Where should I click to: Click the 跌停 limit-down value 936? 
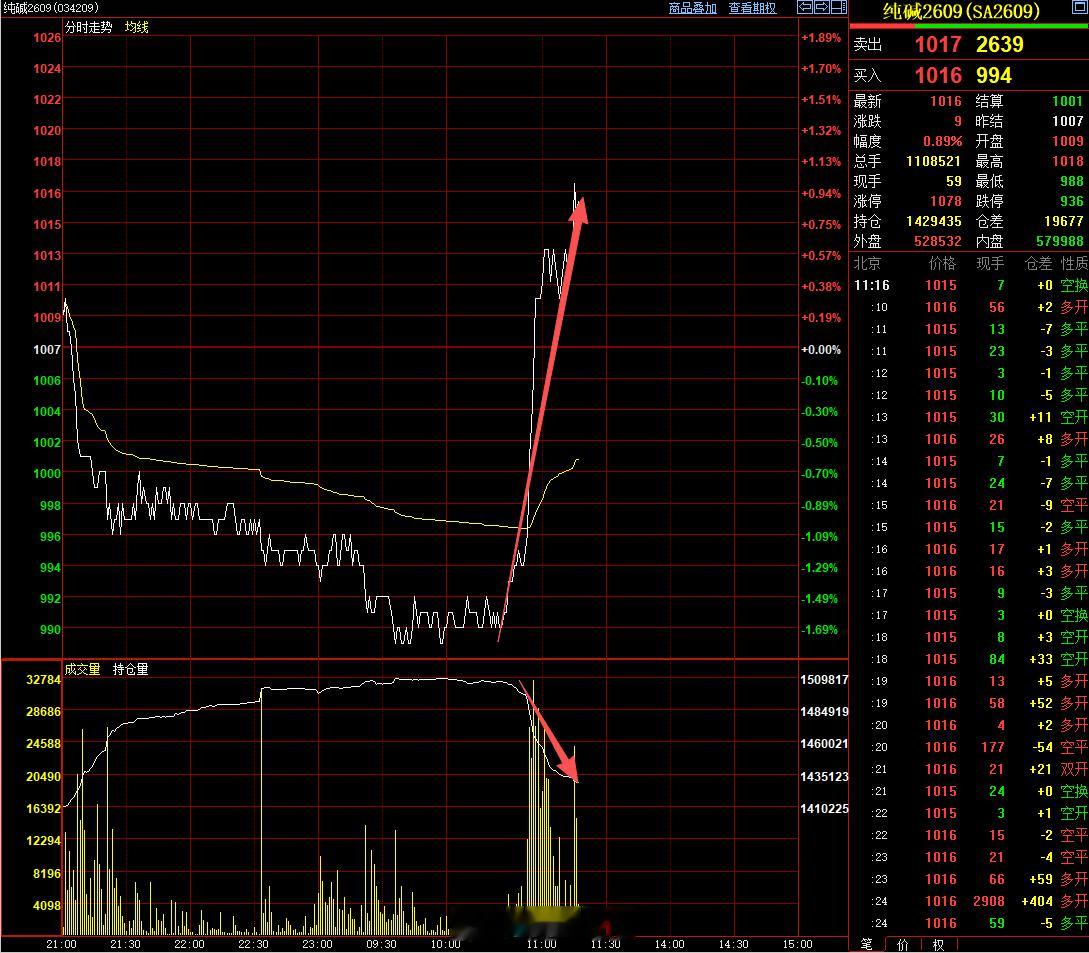pyautogui.click(x=1072, y=201)
